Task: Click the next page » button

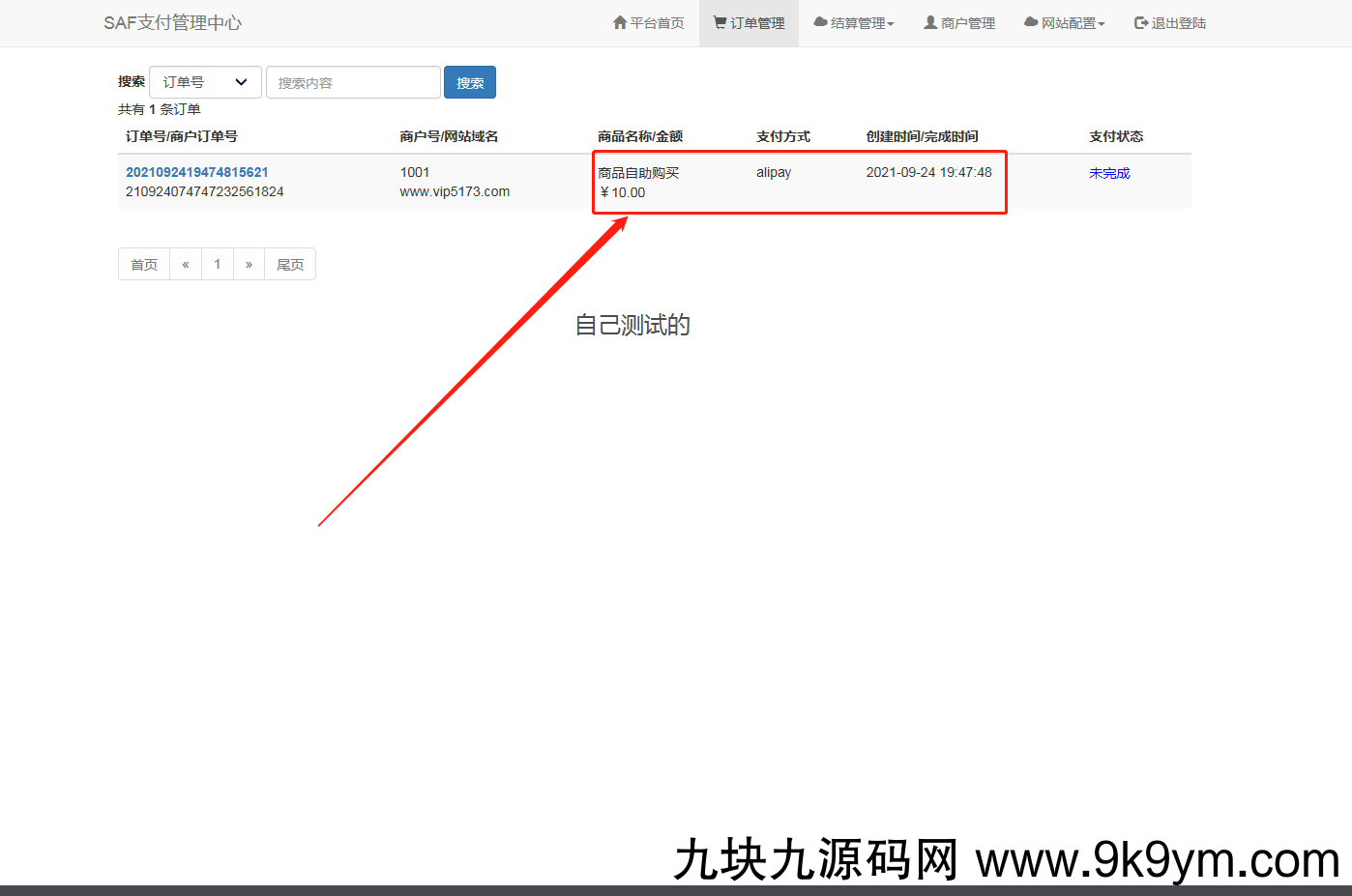Action: [x=249, y=264]
